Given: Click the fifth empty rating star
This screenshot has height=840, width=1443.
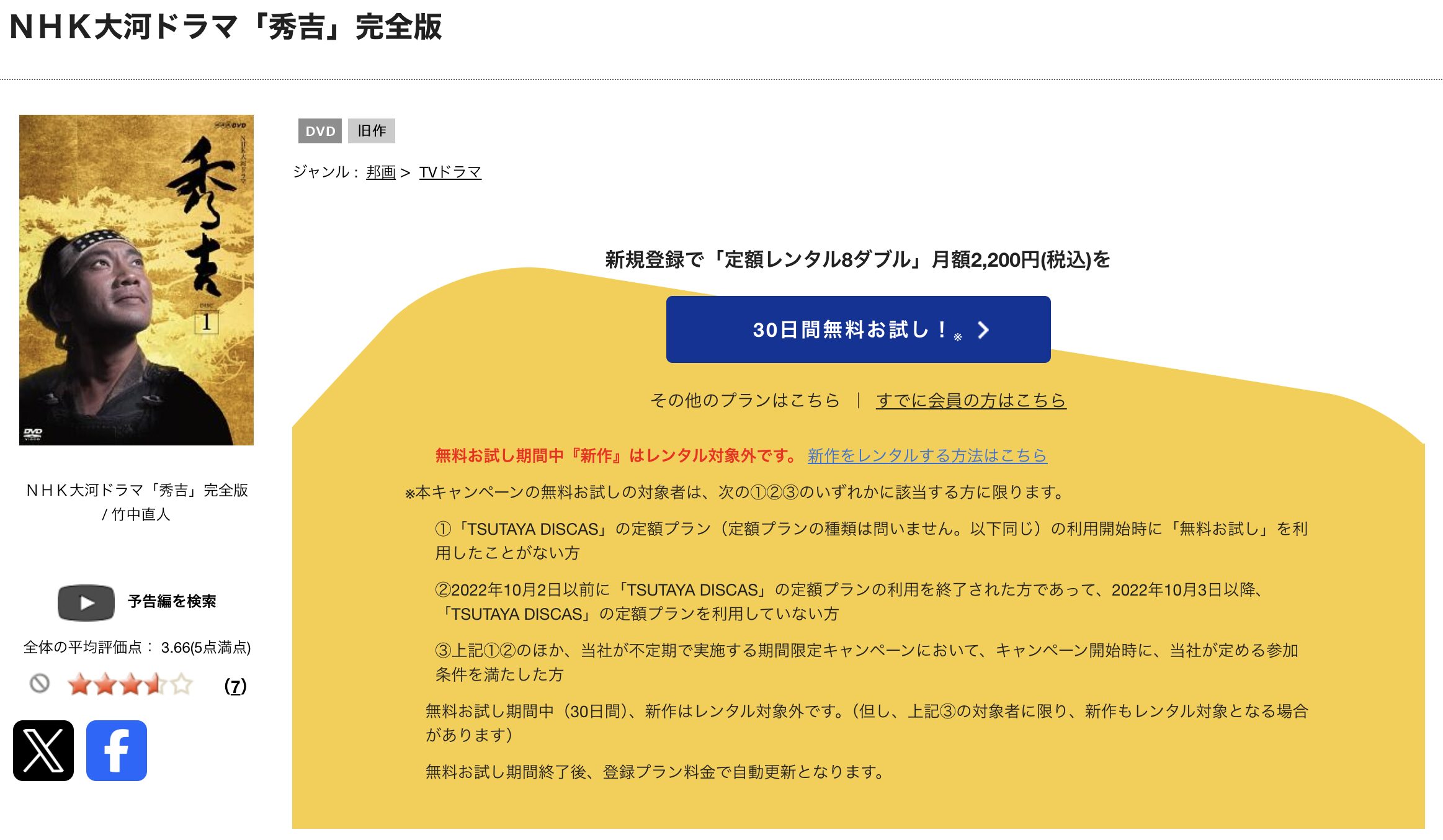Looking at the screenshot, I should click(181, 685).
